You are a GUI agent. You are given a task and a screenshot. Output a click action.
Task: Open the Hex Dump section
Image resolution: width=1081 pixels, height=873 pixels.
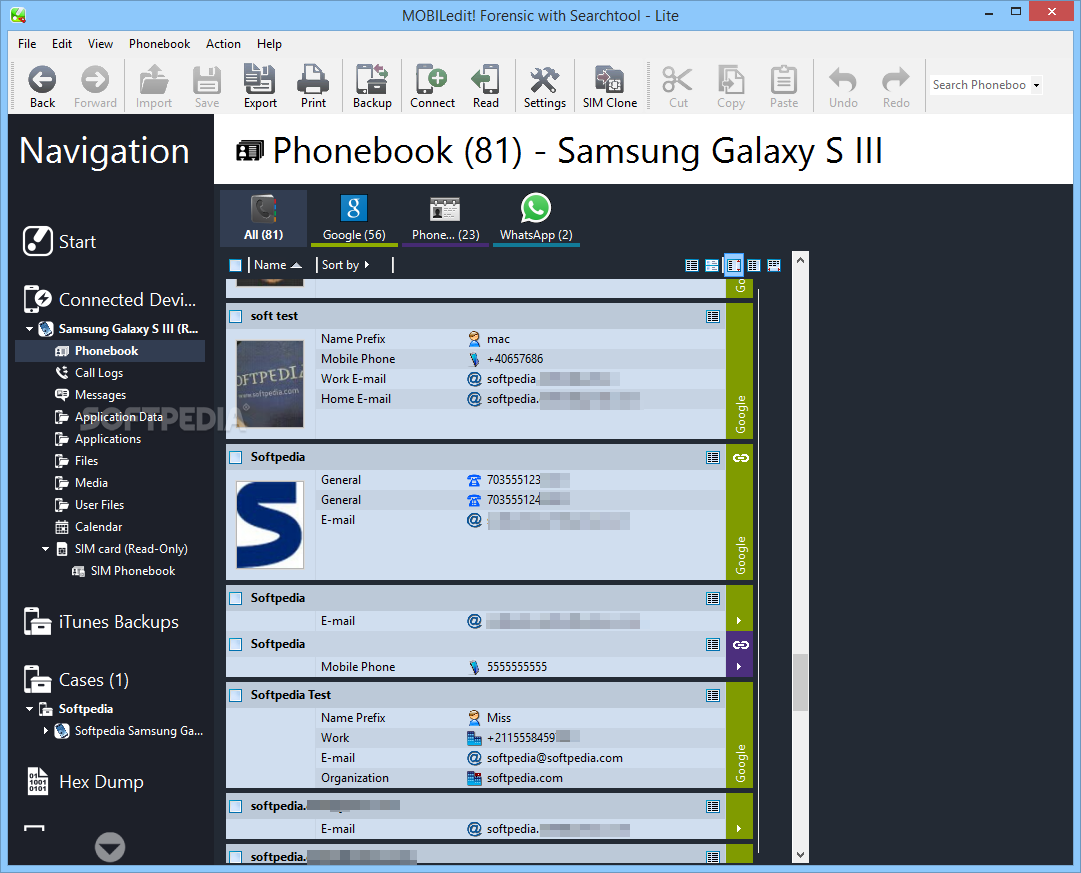tap(85, 781)
